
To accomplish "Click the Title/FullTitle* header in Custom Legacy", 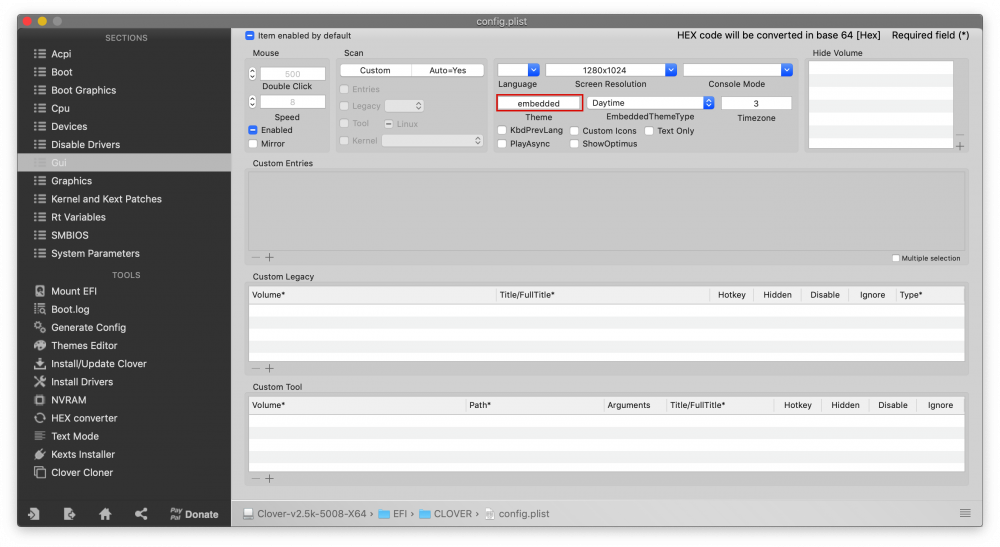I will click(603, 295).
